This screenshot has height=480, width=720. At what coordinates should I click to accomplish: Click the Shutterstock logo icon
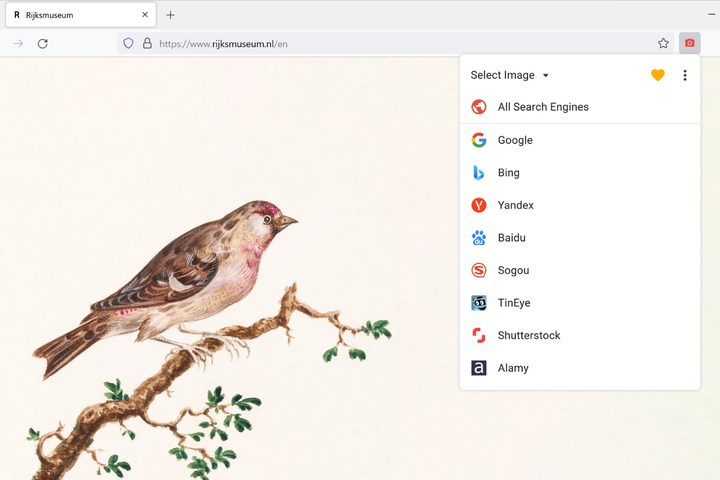point(478,335)
